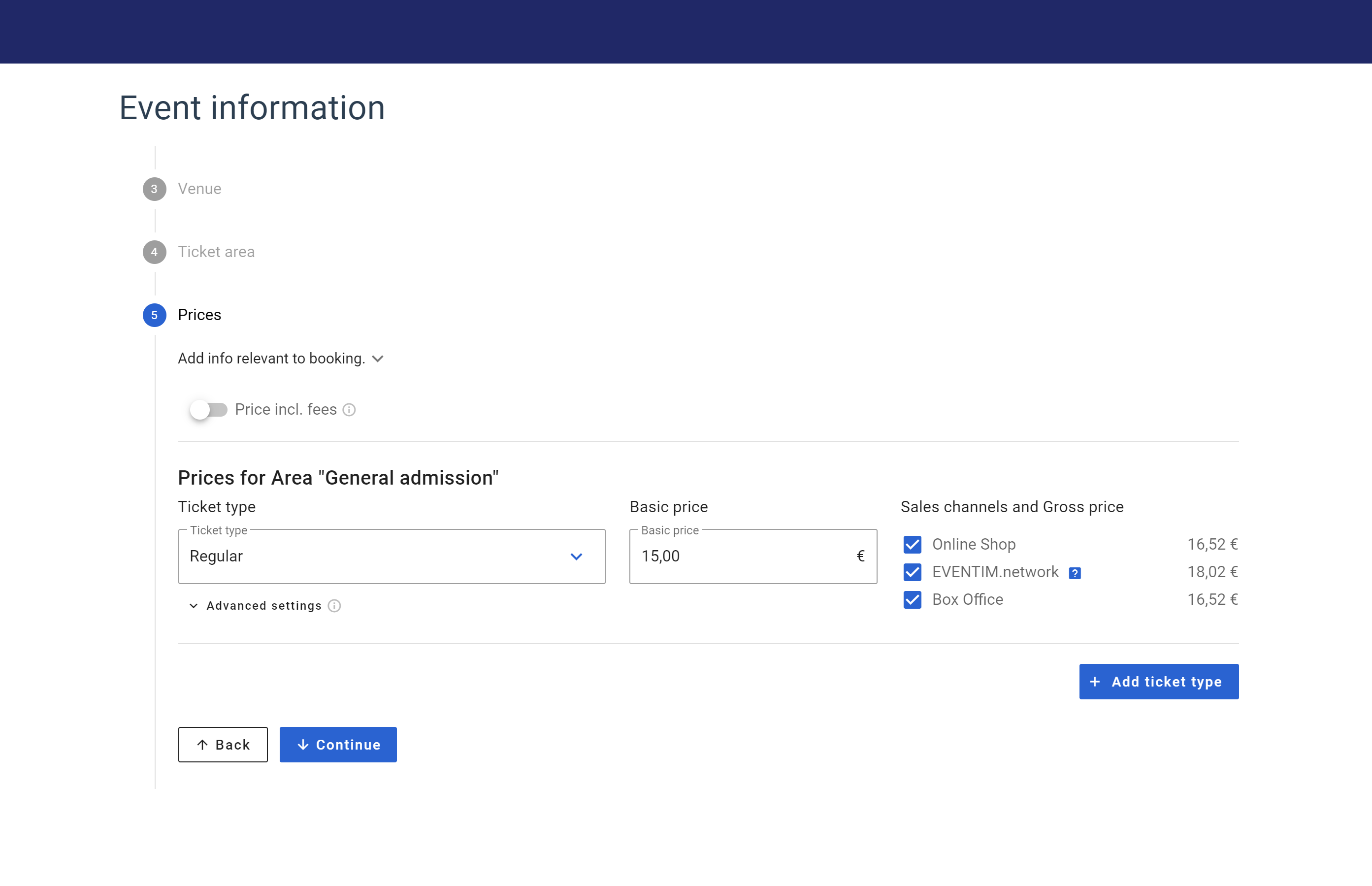
Task: Click into the Basic price field showing 15,00
Action: [742, 557]
